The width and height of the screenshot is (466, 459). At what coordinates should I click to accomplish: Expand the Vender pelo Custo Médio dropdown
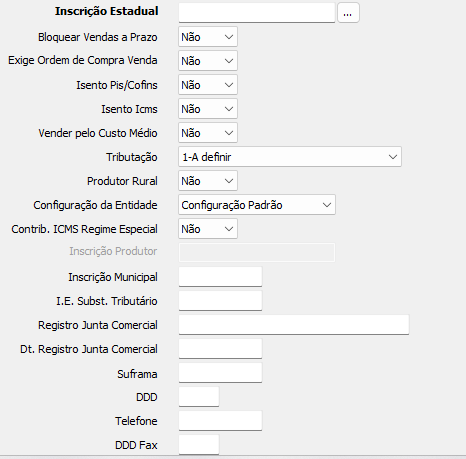coord(208,133)
